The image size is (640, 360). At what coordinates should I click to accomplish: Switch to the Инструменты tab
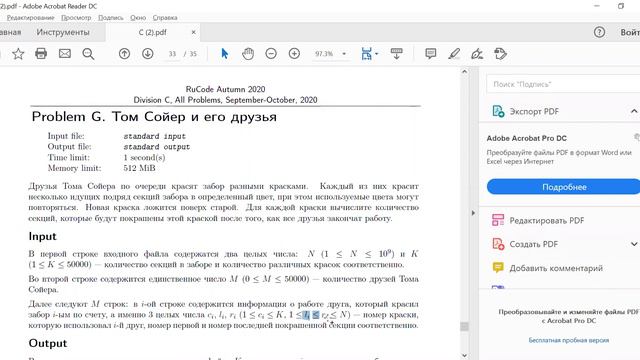(x=63, y=32)
